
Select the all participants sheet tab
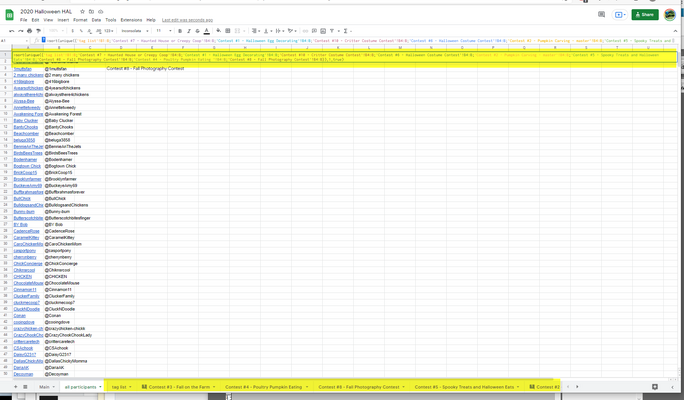[83, 387]
